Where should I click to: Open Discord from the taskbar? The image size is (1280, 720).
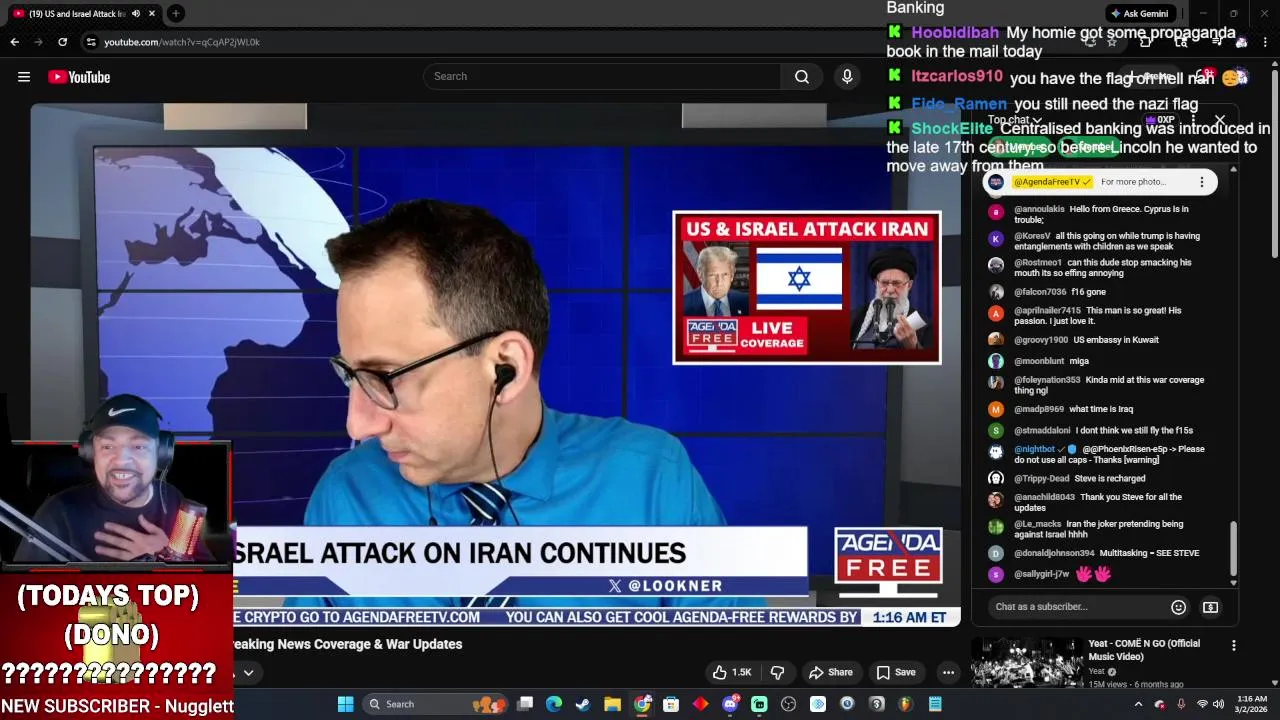click(x=730, y=704)
